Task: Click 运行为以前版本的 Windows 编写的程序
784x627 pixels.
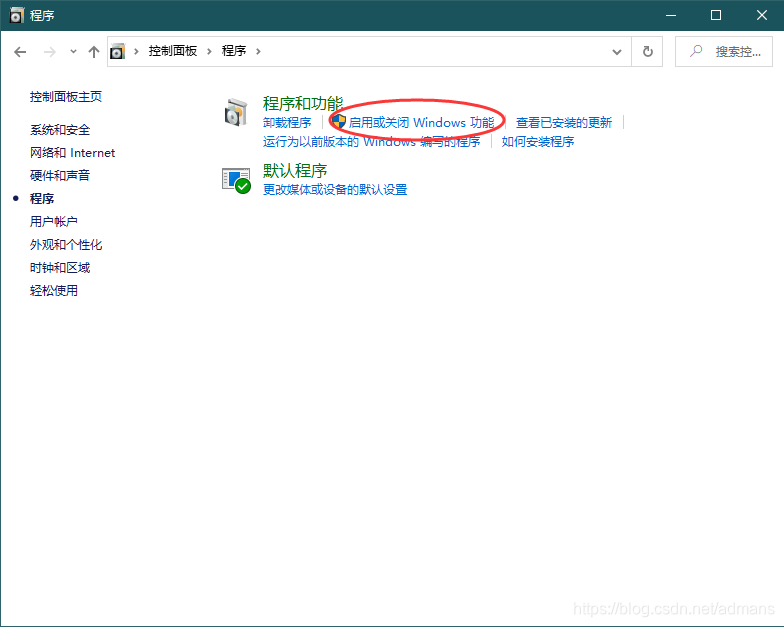Action: pos(372,142)
